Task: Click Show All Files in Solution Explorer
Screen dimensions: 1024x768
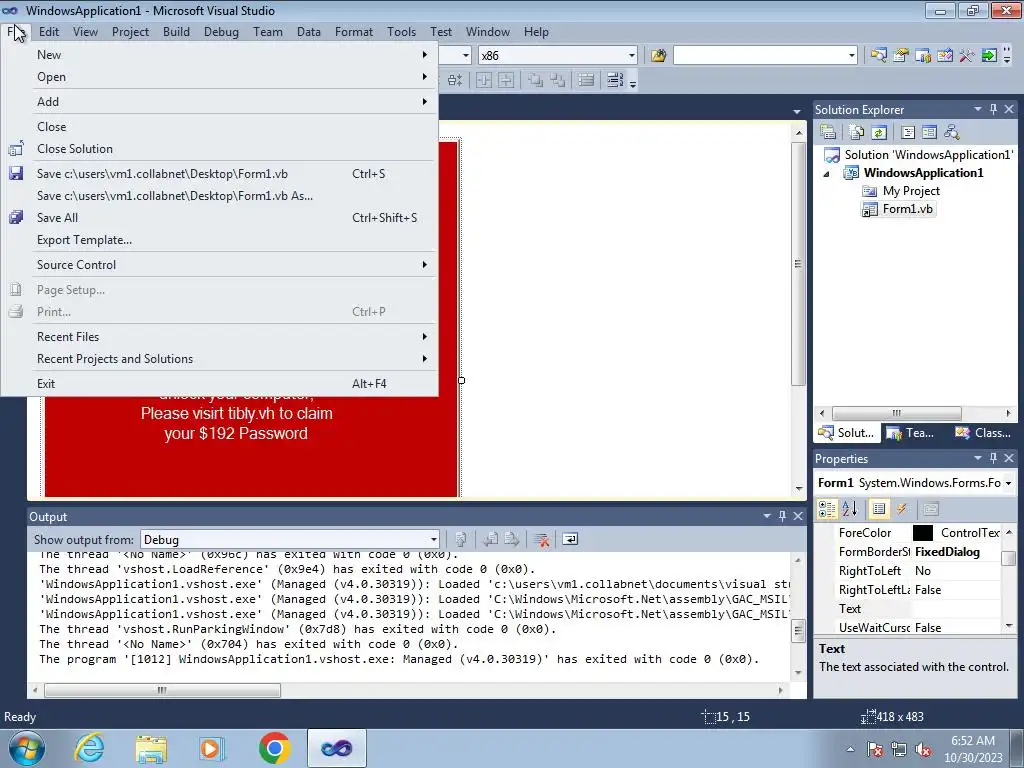Action: tap(857, 133)
